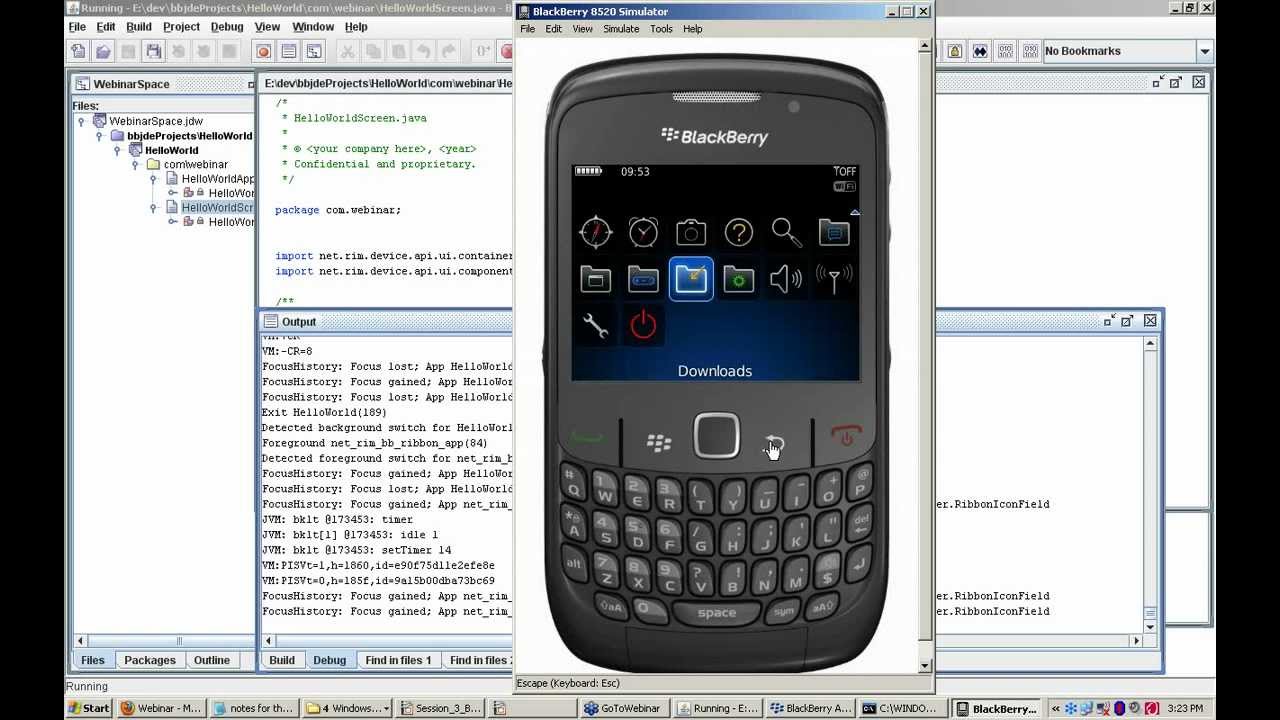
Task: Collapse the HelloWorld project node
Action: pos(117,150)
